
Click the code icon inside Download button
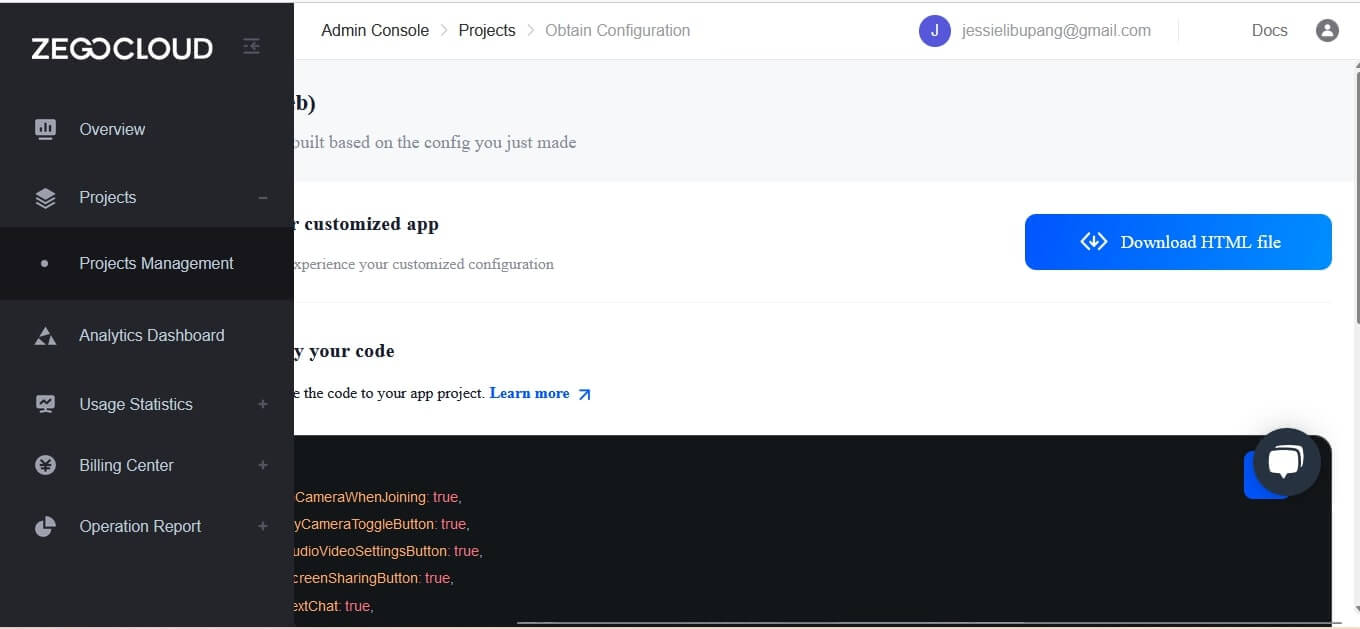click(1094, 241)
